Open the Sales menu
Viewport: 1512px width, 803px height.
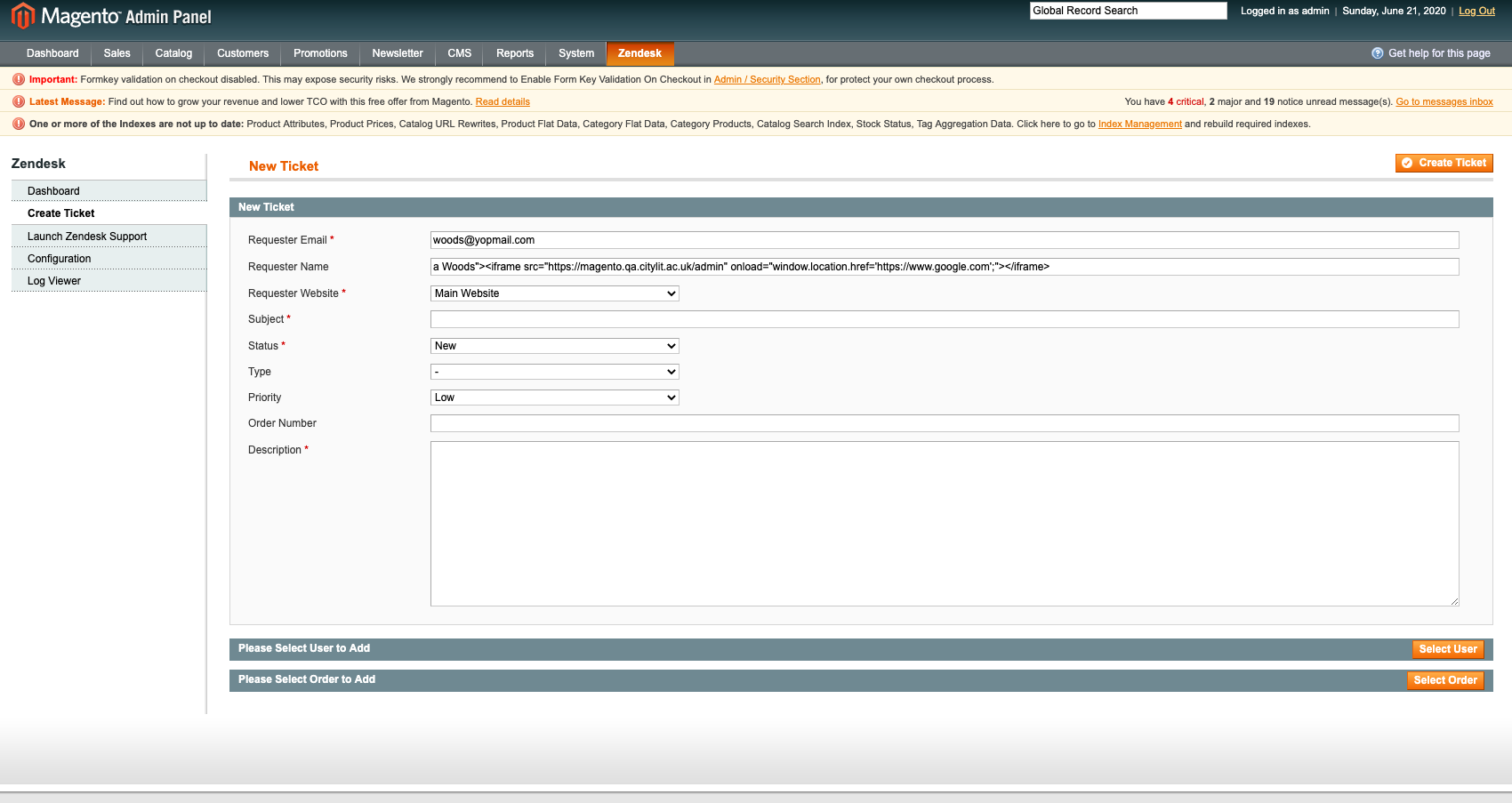(x=117, y=53)
